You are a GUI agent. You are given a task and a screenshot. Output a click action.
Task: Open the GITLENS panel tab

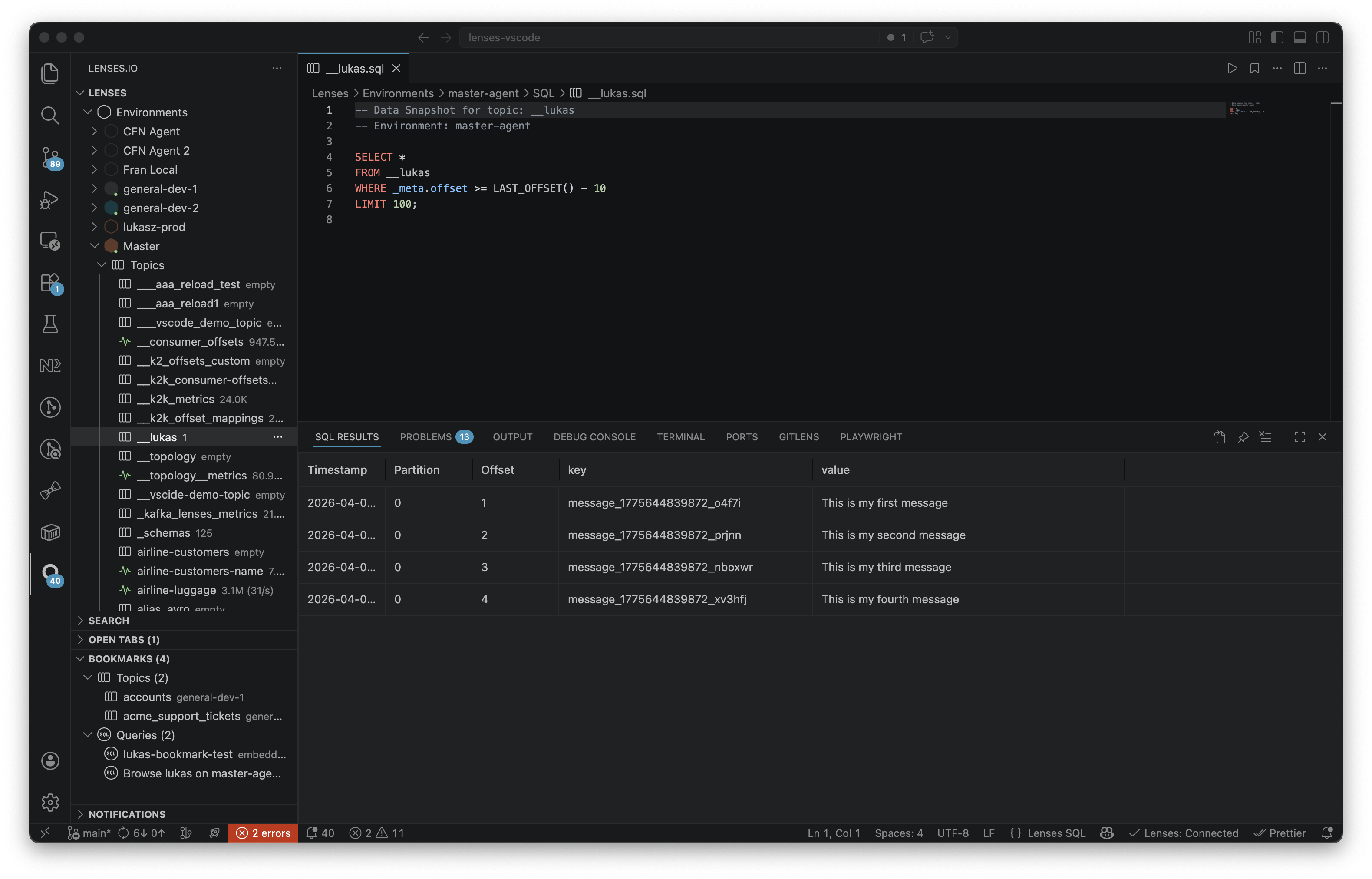[x=799, y=436]
